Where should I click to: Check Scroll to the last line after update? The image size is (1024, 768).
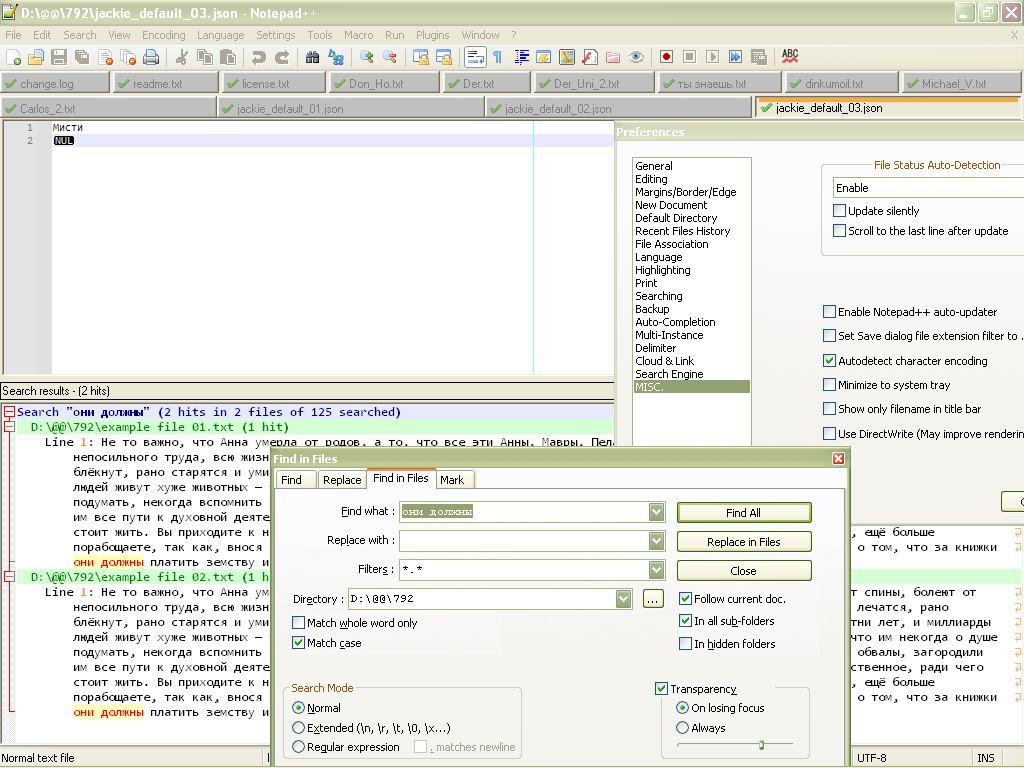click(x=840, y=231)
